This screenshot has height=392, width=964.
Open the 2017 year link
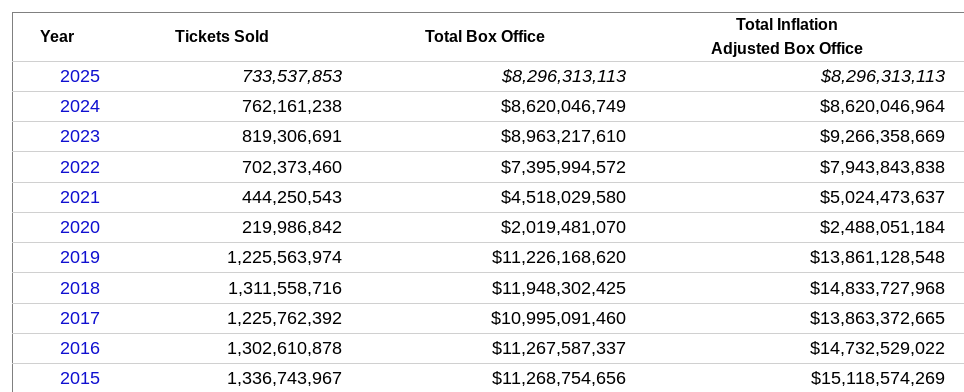coord(79,318)
